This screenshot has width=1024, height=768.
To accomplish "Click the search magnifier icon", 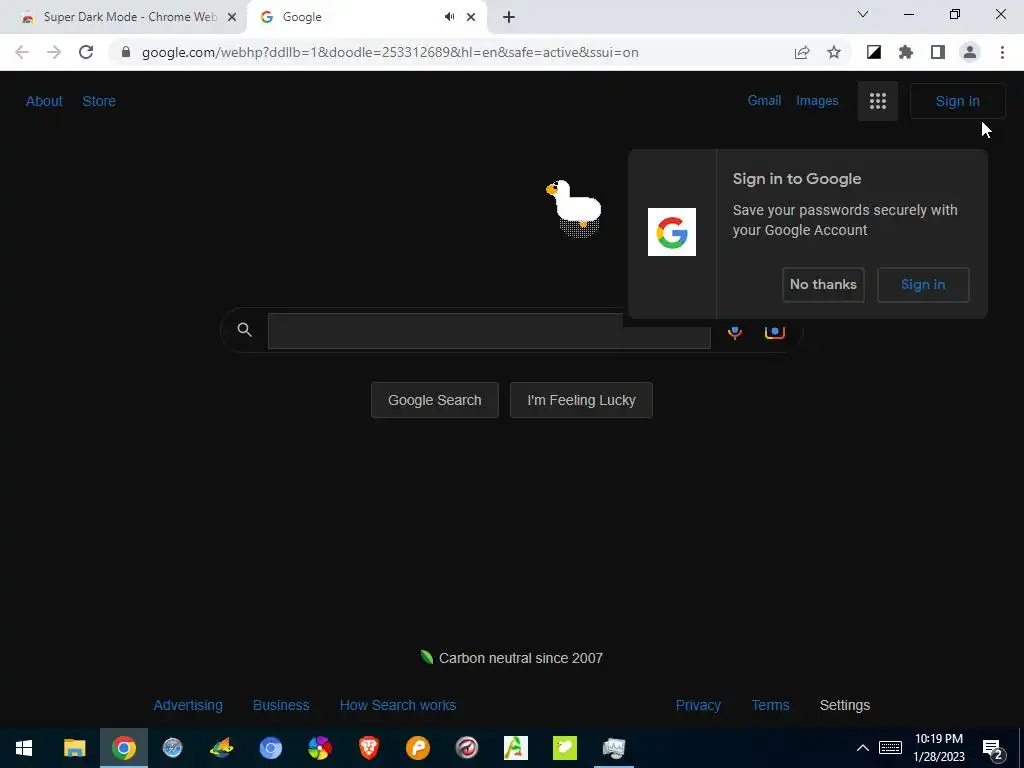I will coord(244,330).
